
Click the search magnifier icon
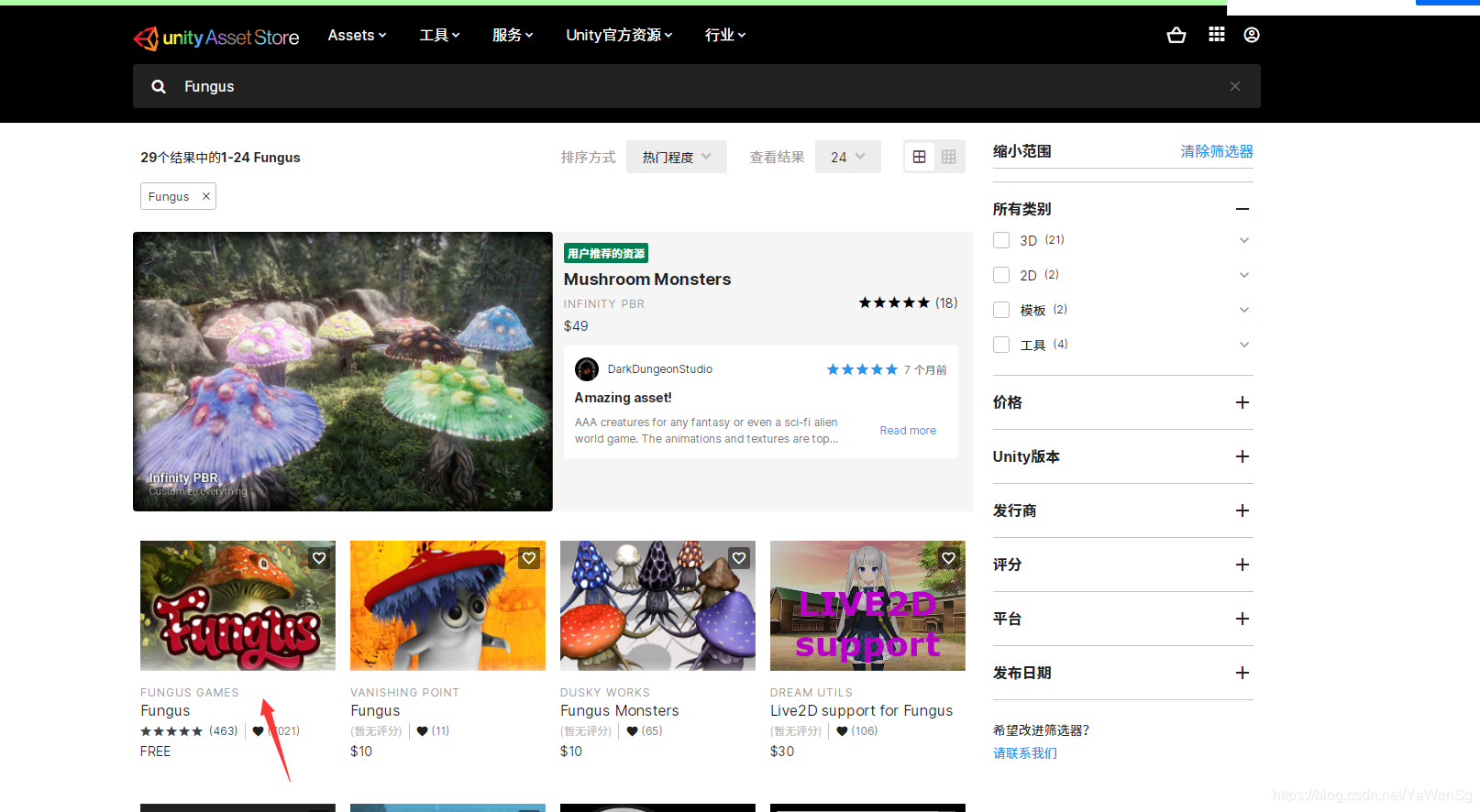click(x=159, y=86)
